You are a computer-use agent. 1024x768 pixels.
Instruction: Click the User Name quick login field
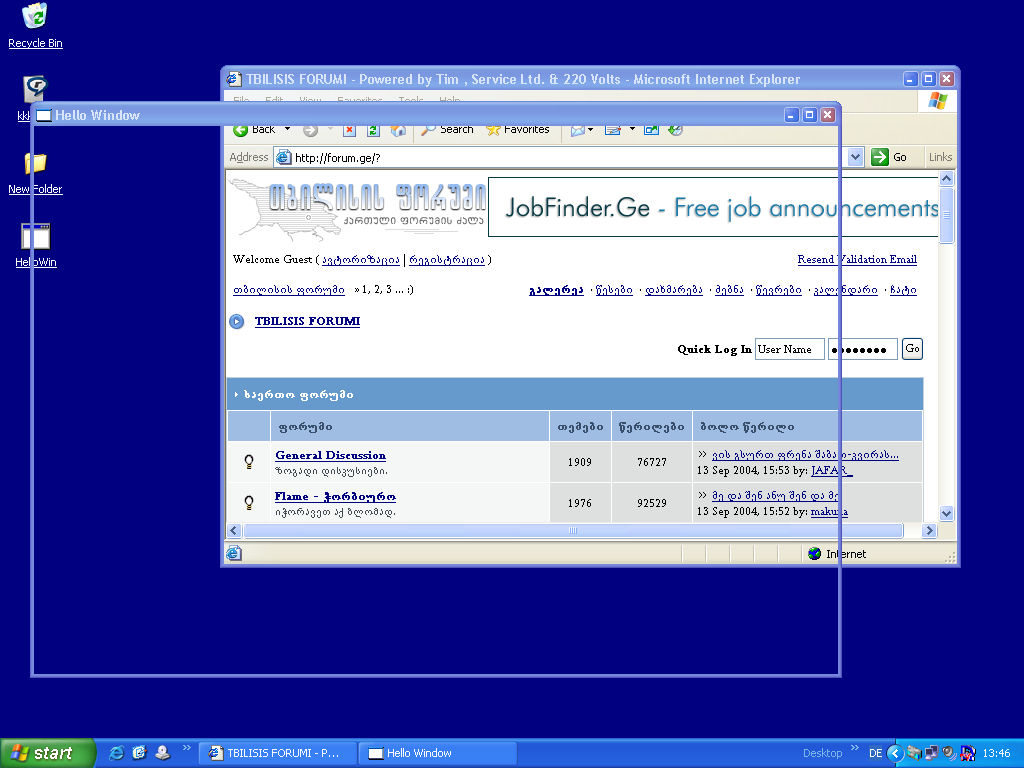pyautogui.click(x=789, y=349)
